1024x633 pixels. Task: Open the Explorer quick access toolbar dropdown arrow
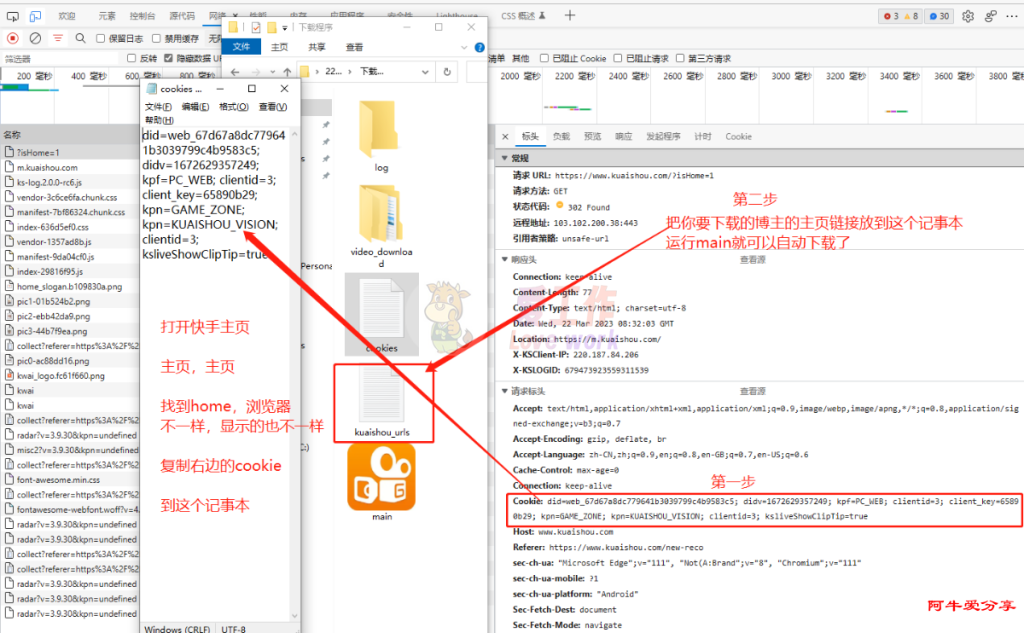tap(285, 27)
